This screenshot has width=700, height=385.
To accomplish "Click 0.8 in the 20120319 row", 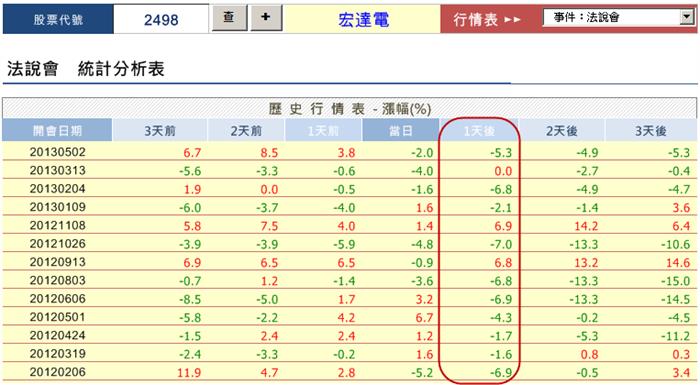I will tap(589, 355).
